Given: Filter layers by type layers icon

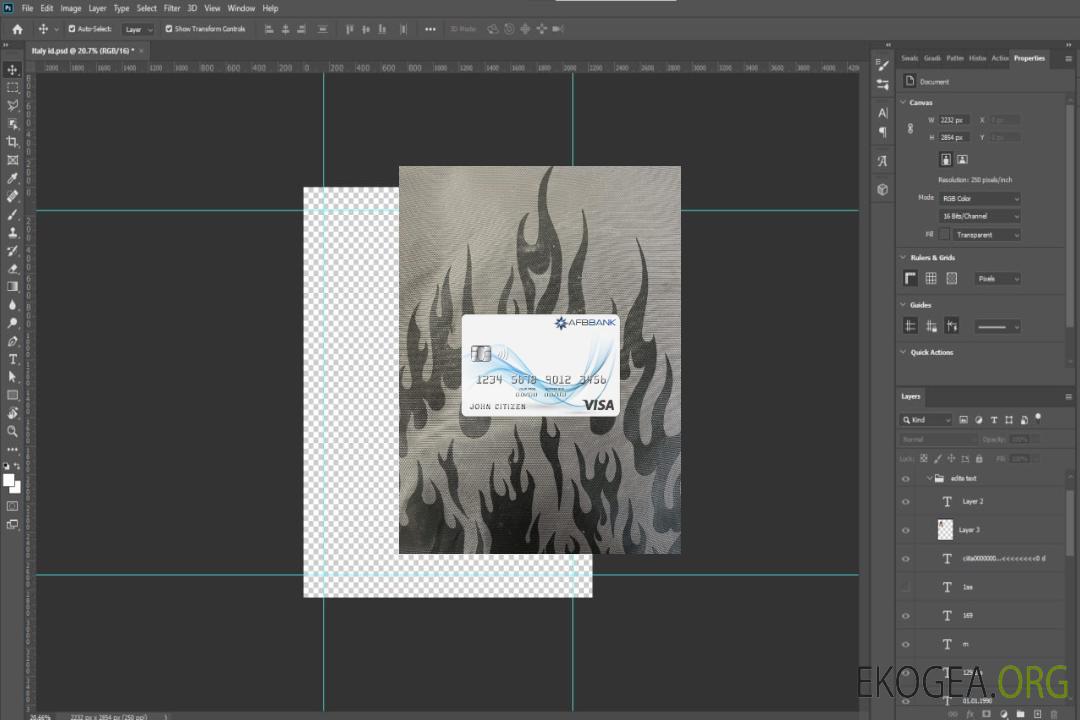Looking at the screenshot, I should point(995,420).
